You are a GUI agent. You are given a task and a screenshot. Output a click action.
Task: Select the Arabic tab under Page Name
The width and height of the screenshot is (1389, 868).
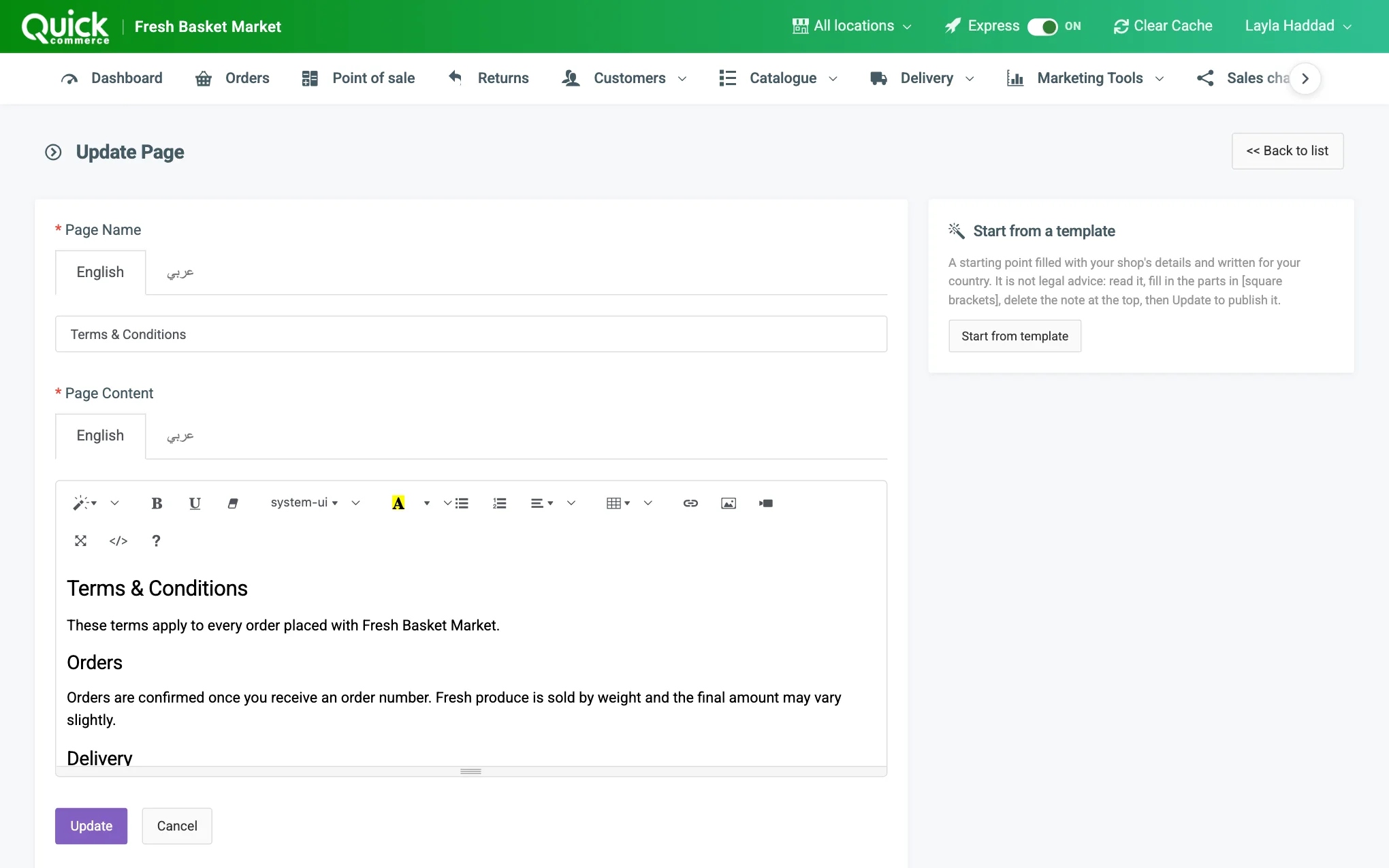point(180,272)
